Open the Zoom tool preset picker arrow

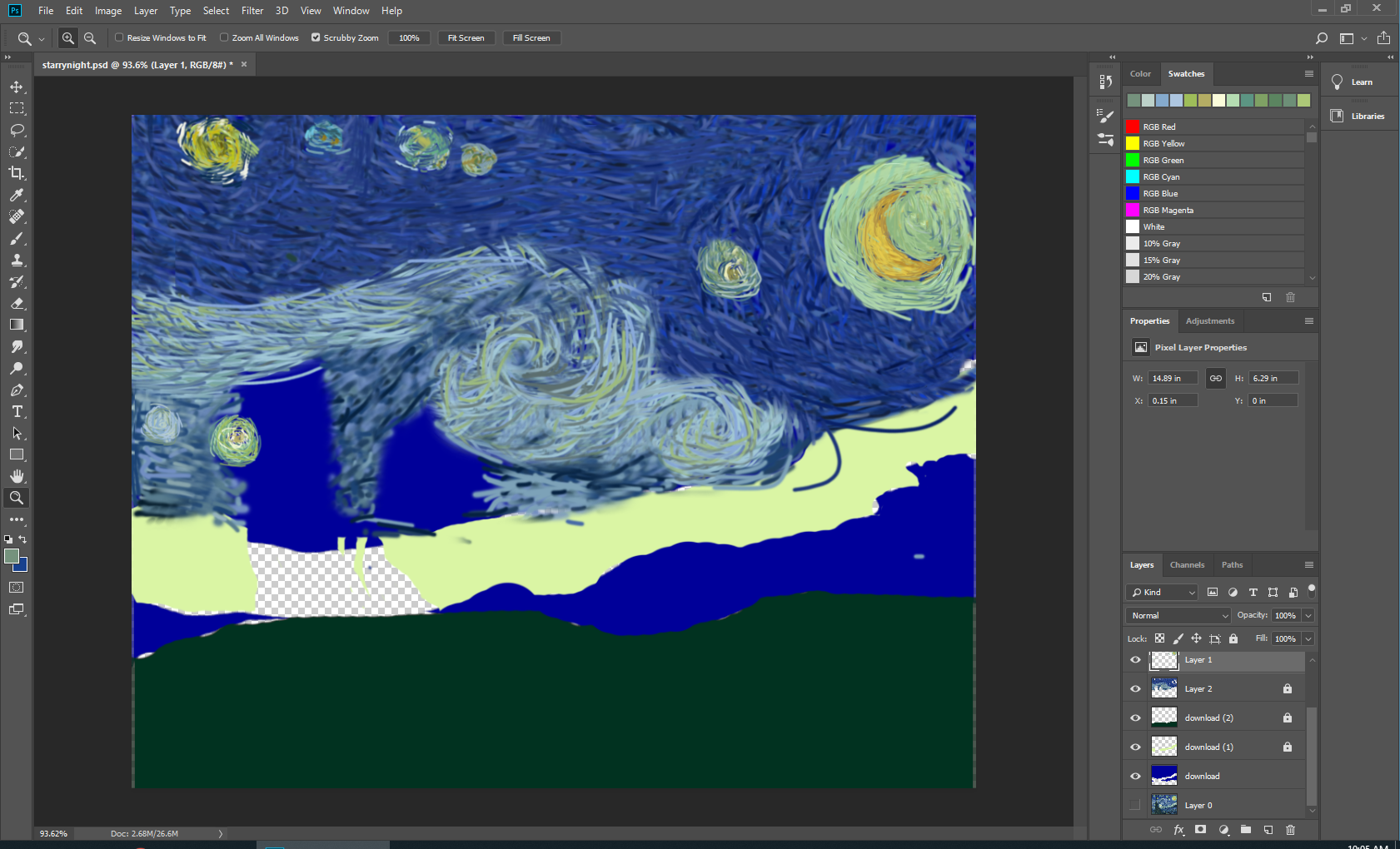[x=42, y=39]
